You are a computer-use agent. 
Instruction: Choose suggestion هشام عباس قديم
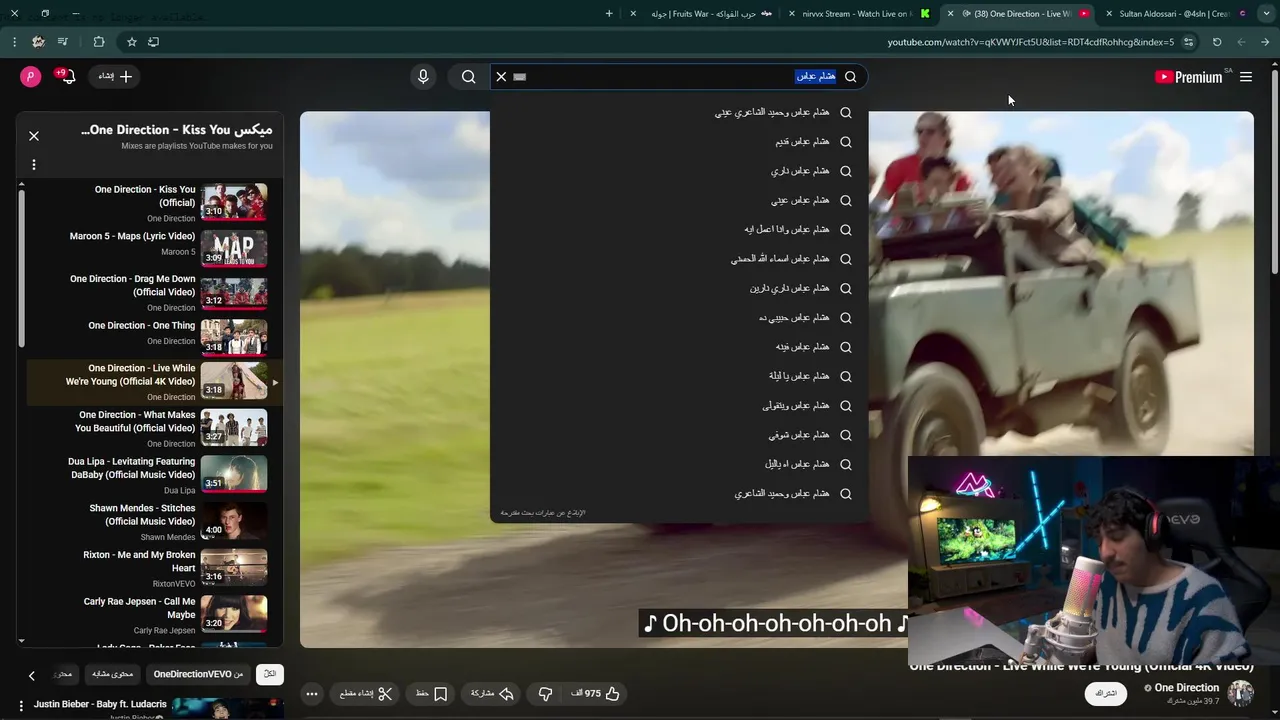[679, 142]
